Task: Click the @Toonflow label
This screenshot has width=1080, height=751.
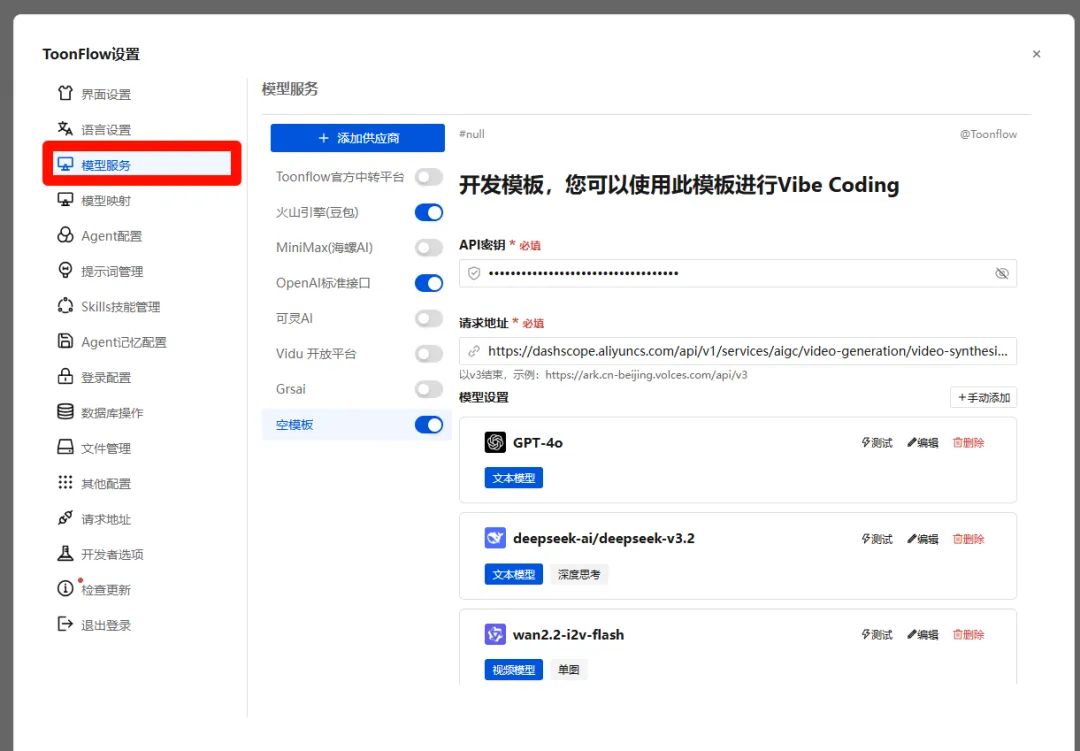Action: (988, 134)
